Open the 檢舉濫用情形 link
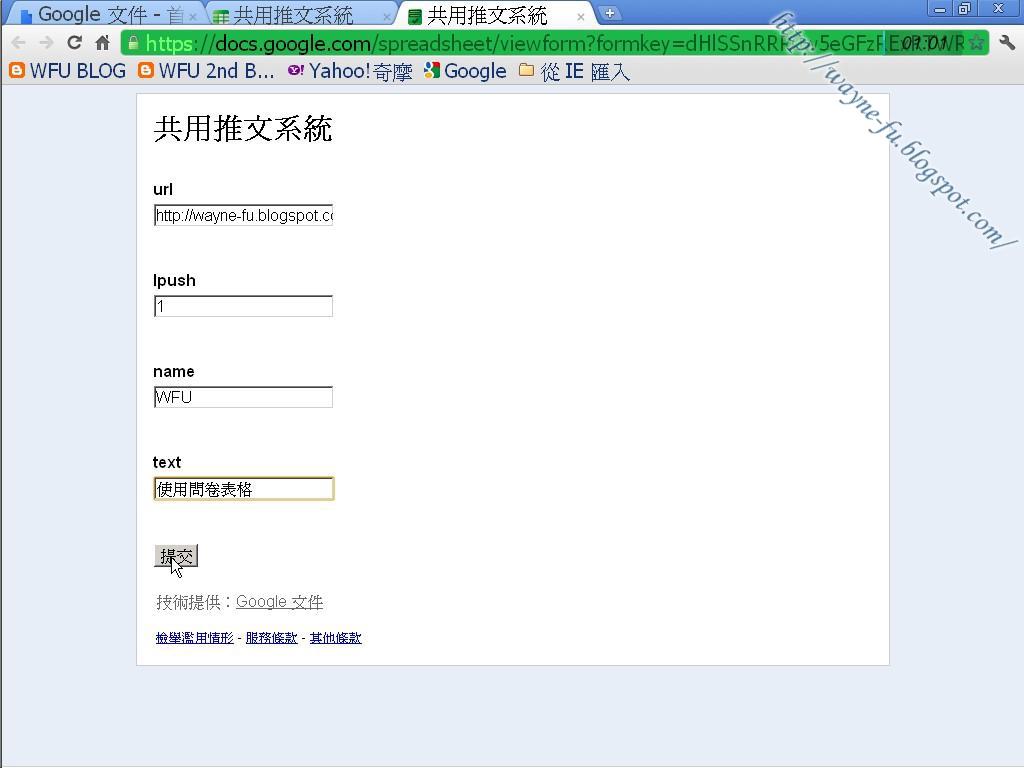1024x768 pixels. coord(195,637)
